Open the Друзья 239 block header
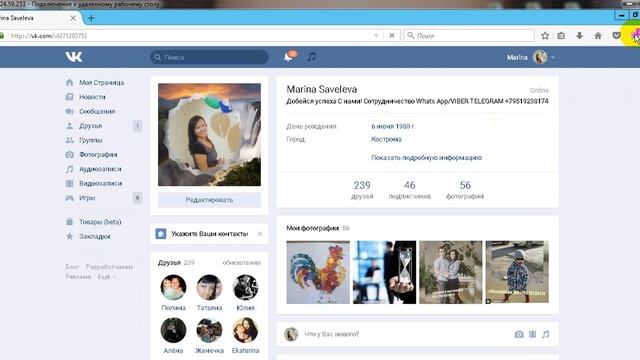640x360 pixels. click(176, 262)
